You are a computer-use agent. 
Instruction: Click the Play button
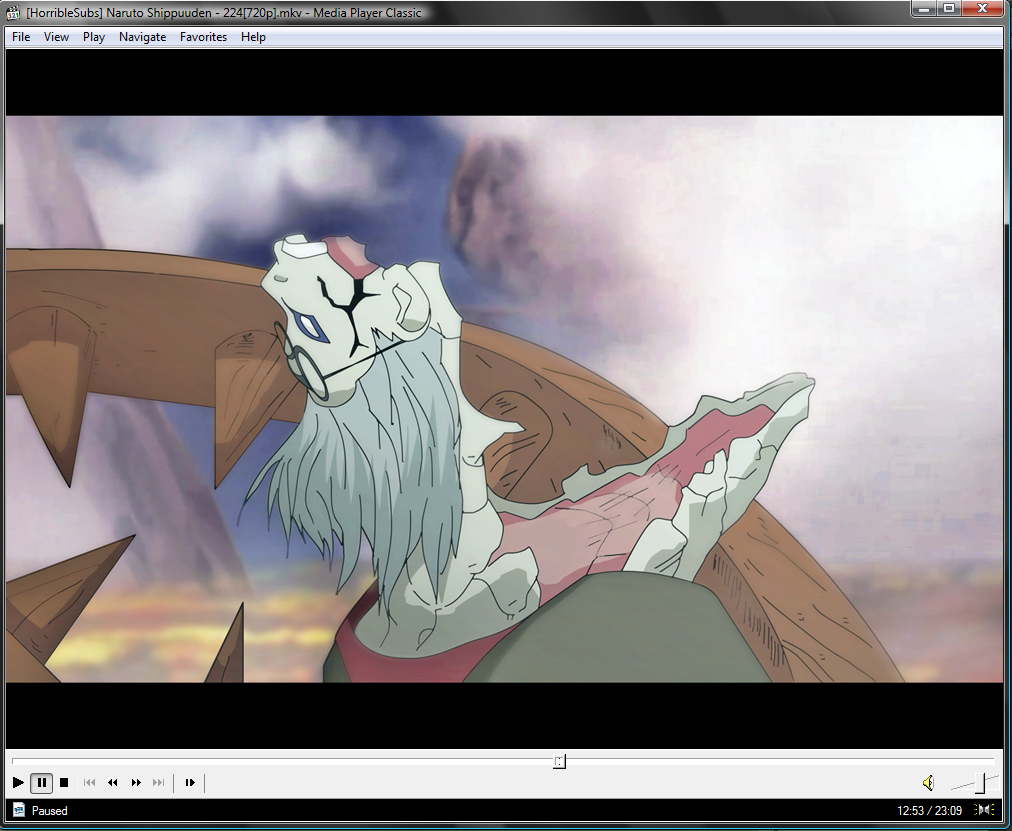(x=18, y=783)
